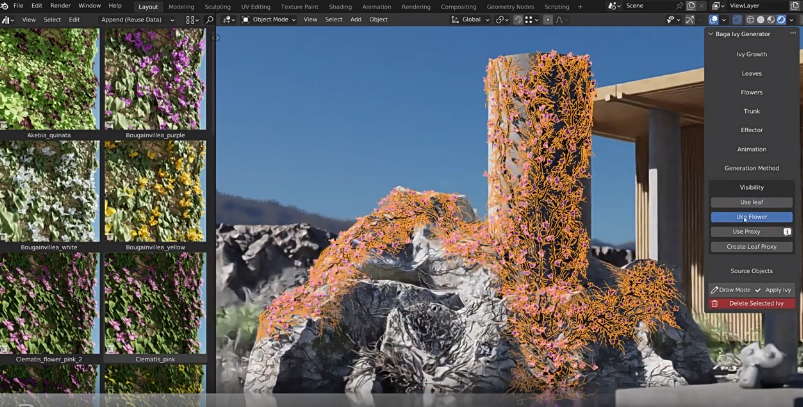803x407 pixels.
Task: Click the transform orientation axes icon
Action: tap(455, 19)
